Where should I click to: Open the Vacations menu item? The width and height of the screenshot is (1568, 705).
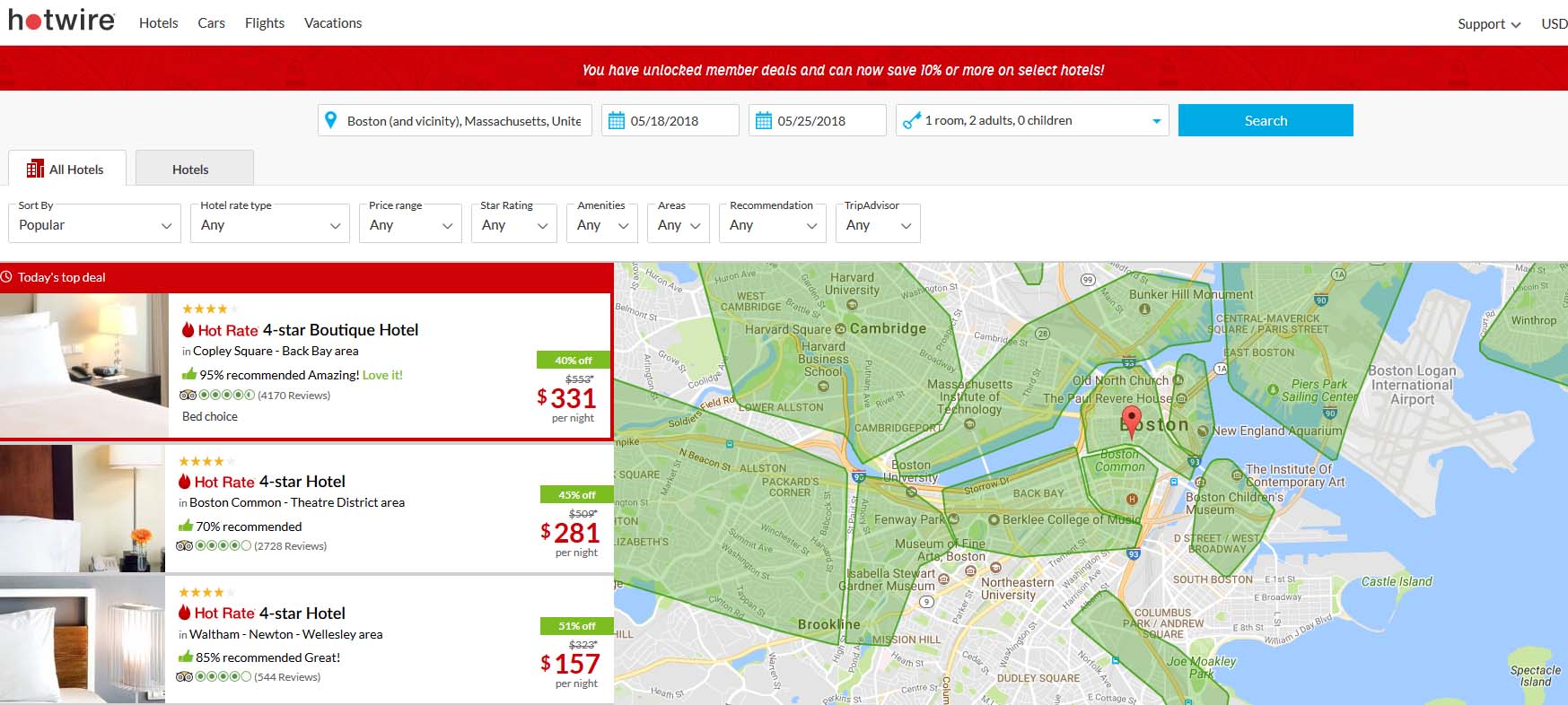pos(333,22)
